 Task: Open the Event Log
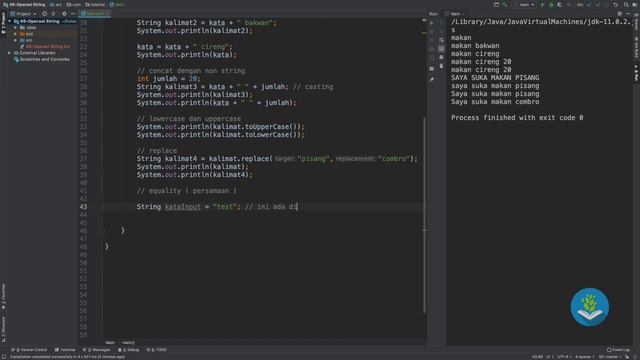(618, 350)
